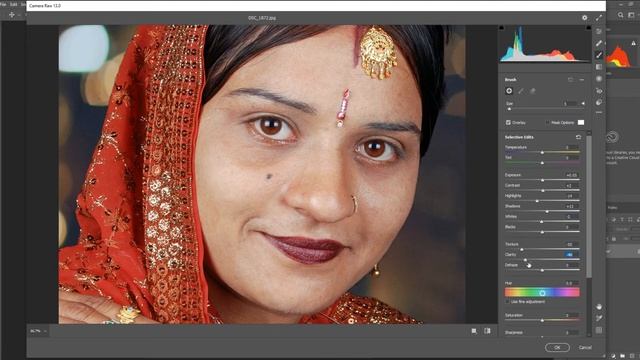The image size is (640, 360).
Task: Click the Brush Size slider handle
Action: tap(509, 109)
